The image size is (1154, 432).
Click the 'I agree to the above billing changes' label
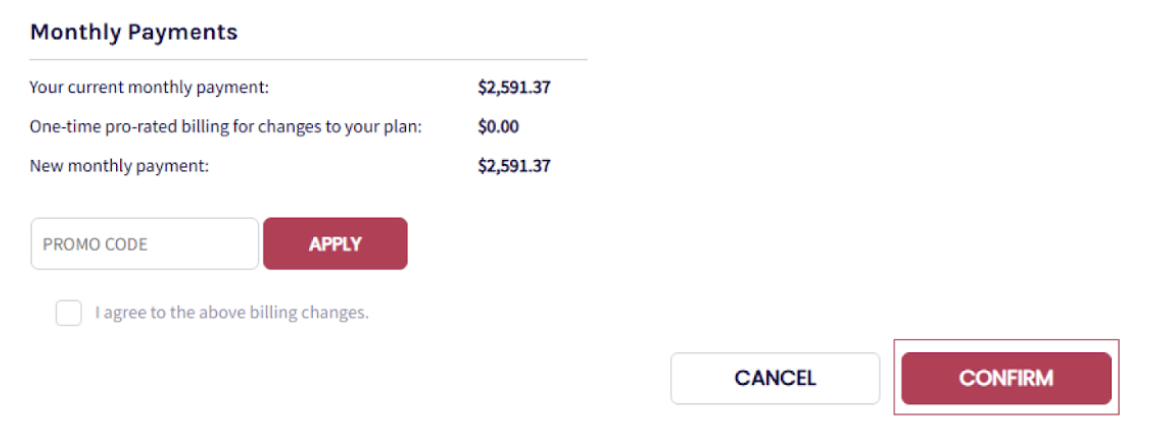pyautogui.click(x=231, y=313)
